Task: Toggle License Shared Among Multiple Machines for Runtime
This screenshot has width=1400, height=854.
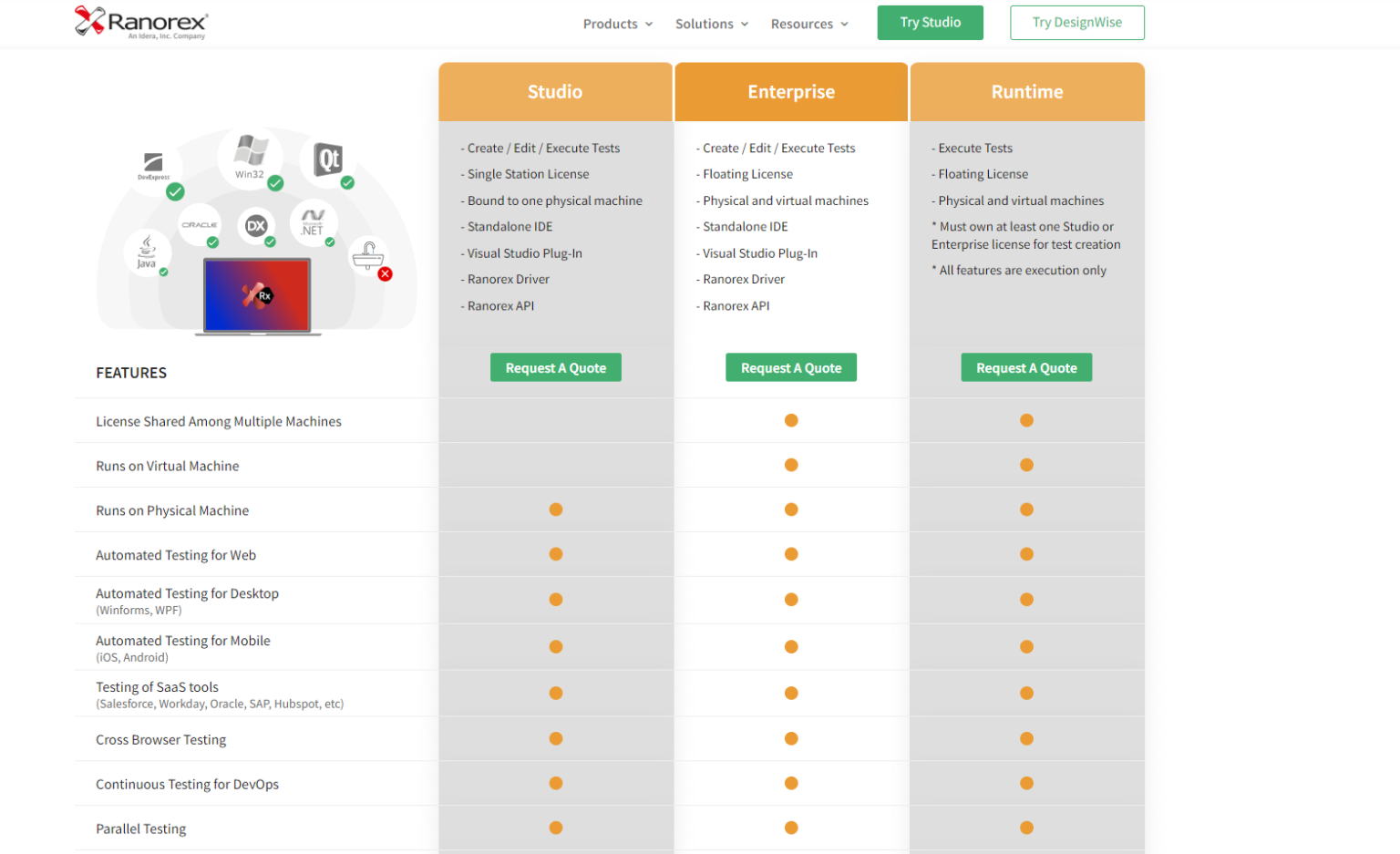Action: click(1026, 420)
